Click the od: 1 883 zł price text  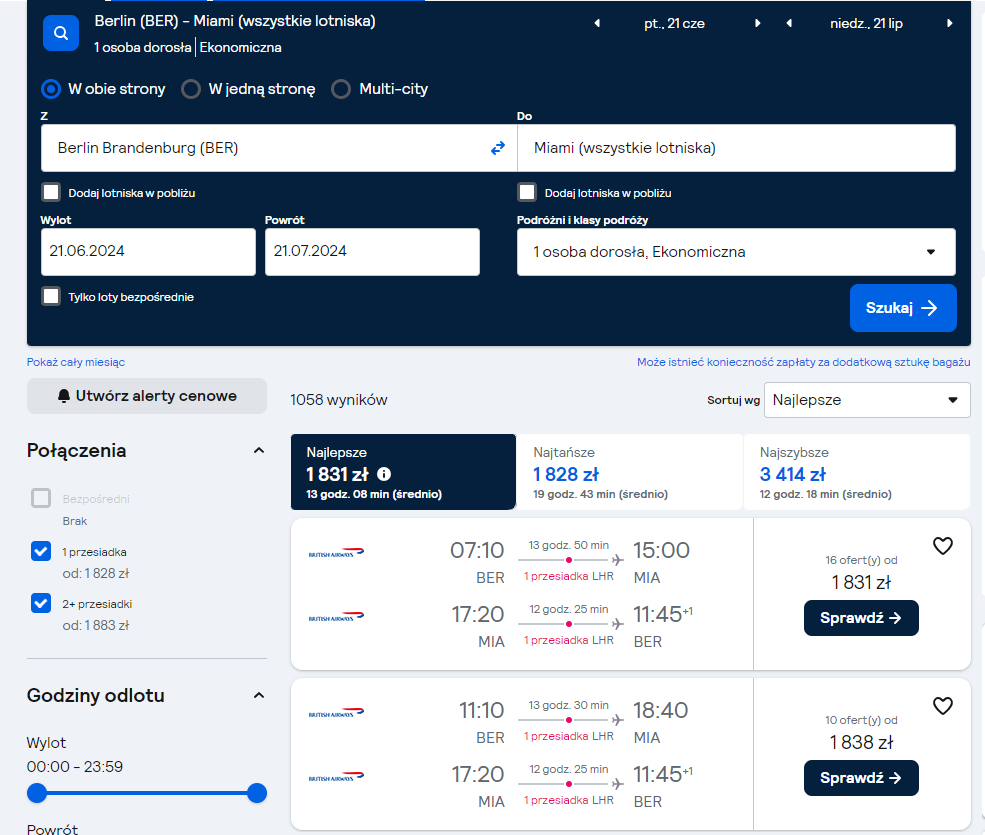[x=95, y=626]
